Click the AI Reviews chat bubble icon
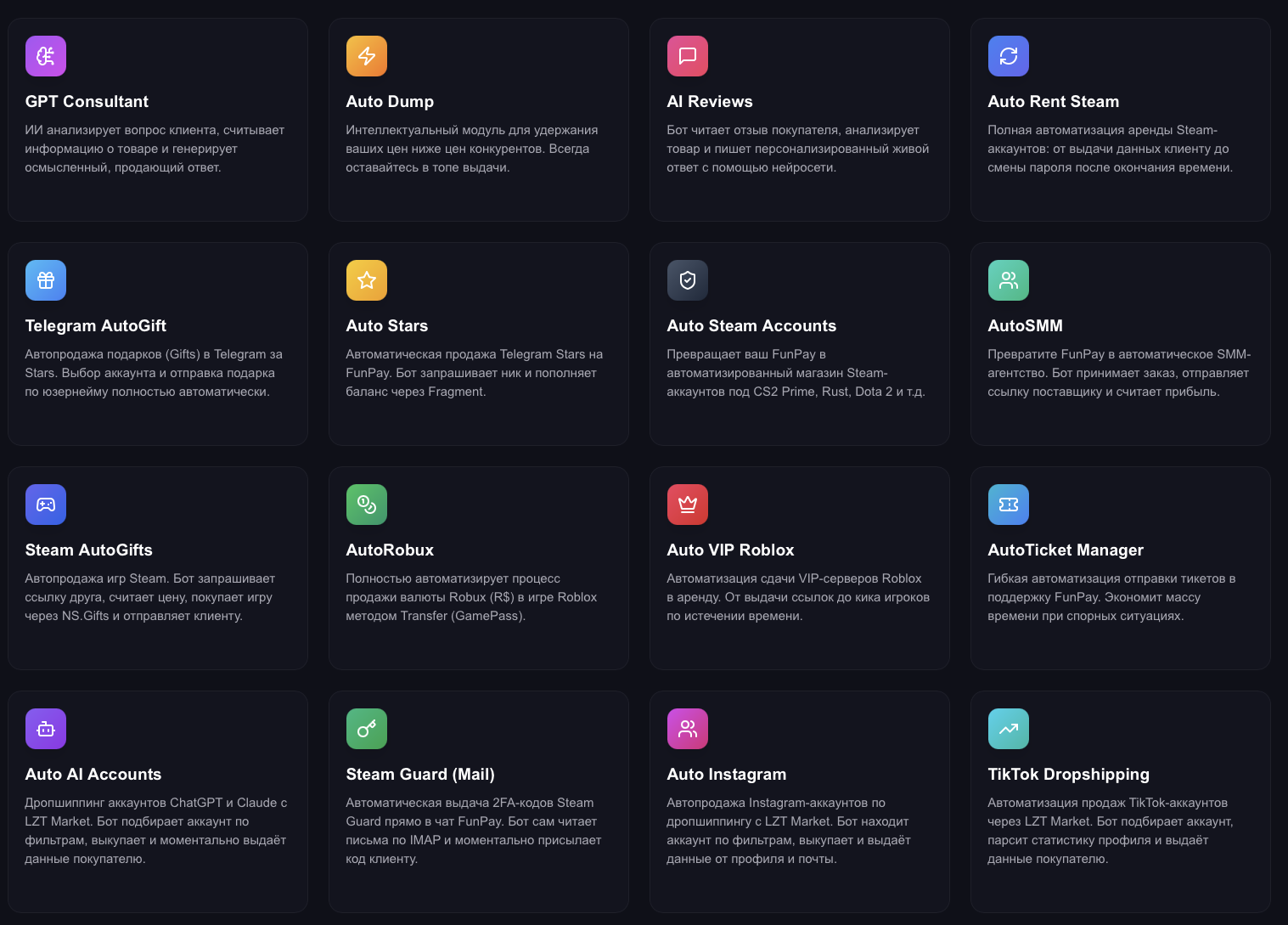Viewport: 1288px width, 925px height. (688, 56)
